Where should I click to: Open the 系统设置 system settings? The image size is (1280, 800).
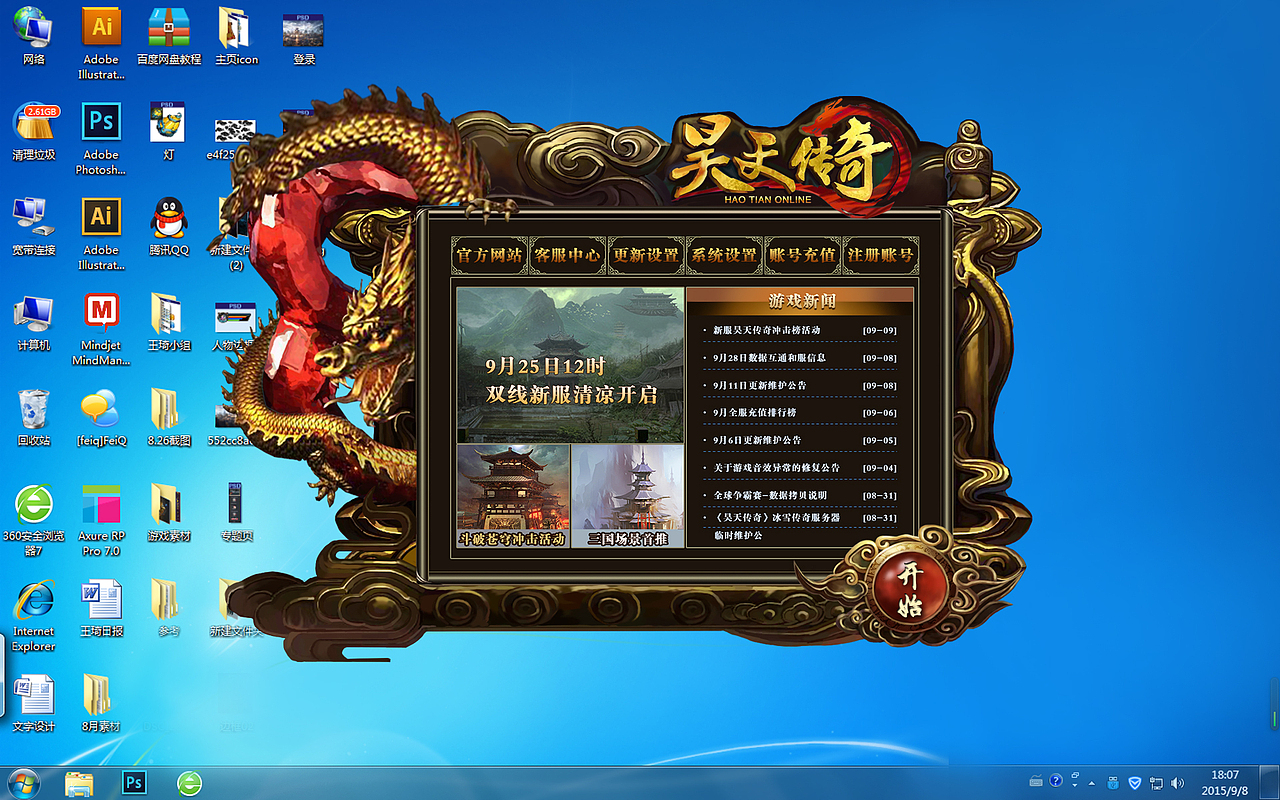pos(723,255)
